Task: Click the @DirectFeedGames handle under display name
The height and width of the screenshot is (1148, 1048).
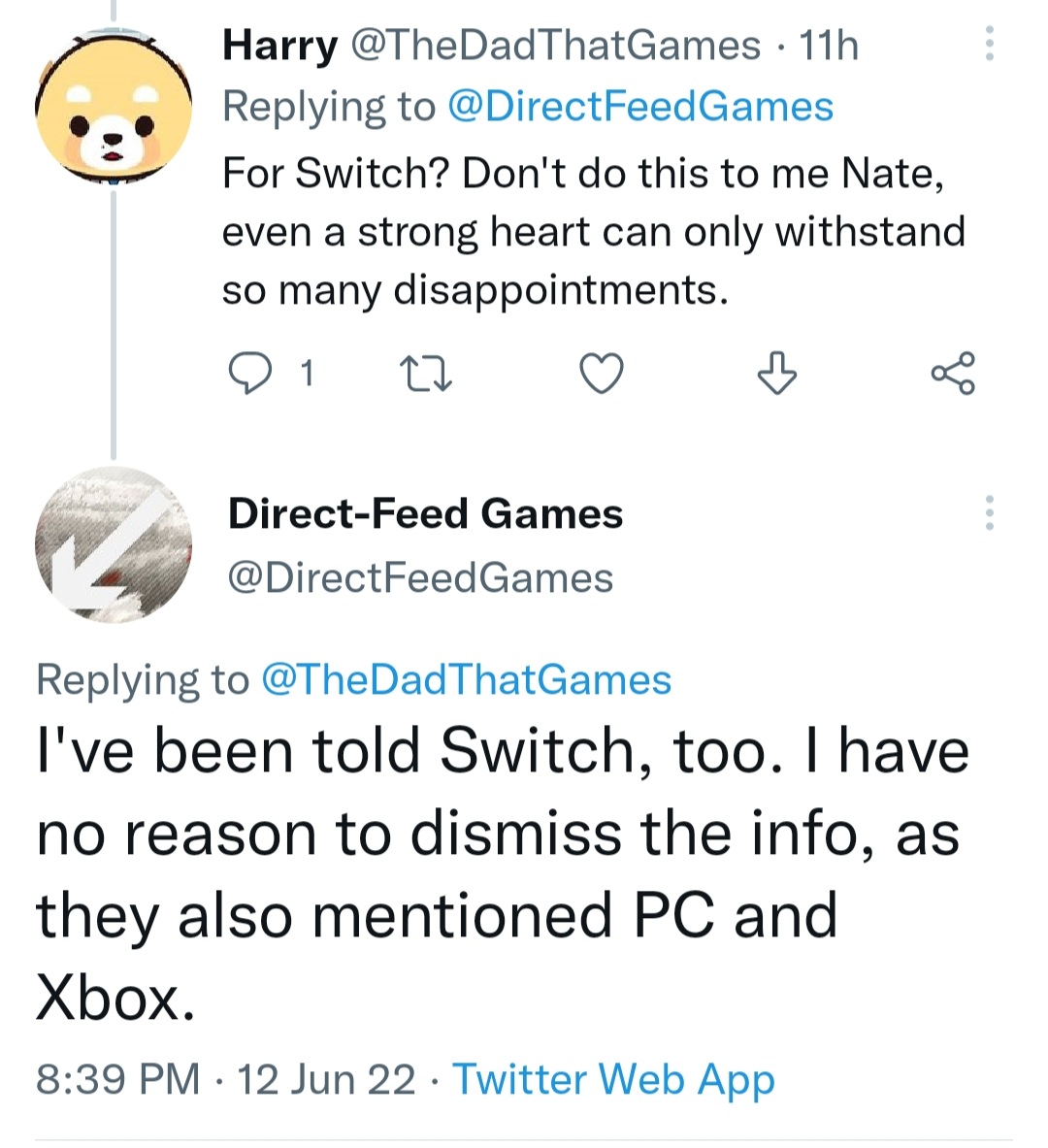Action: click(420, 578)
